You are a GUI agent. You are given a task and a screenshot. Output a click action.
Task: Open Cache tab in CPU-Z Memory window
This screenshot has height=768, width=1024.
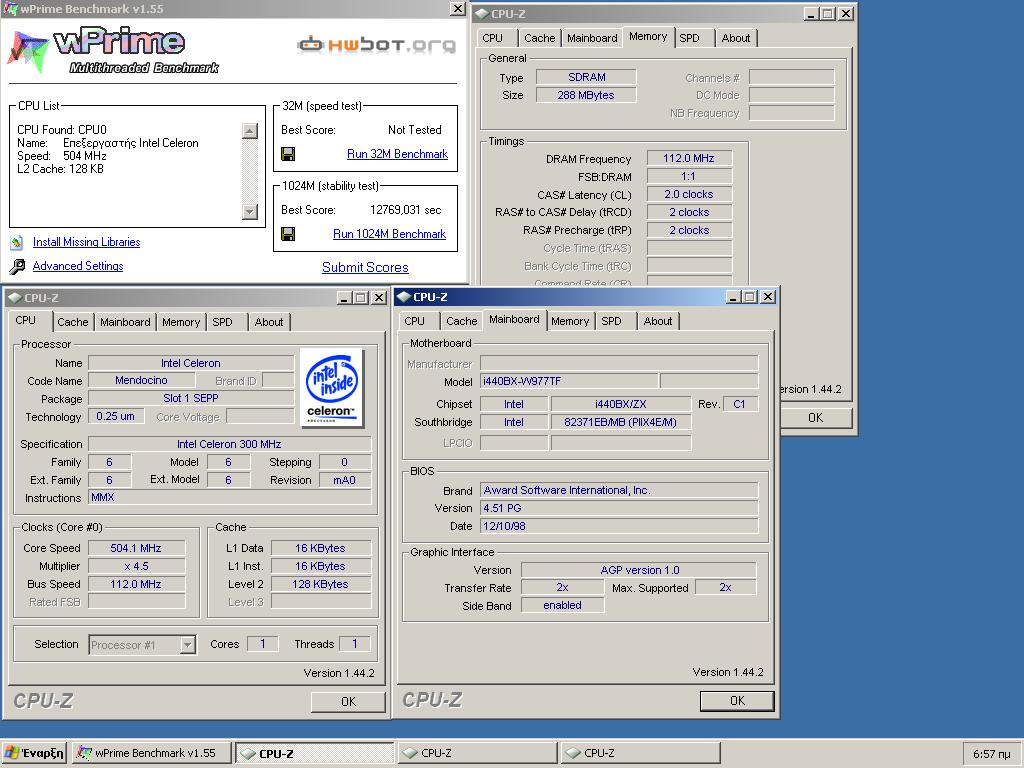click(539, 38)
